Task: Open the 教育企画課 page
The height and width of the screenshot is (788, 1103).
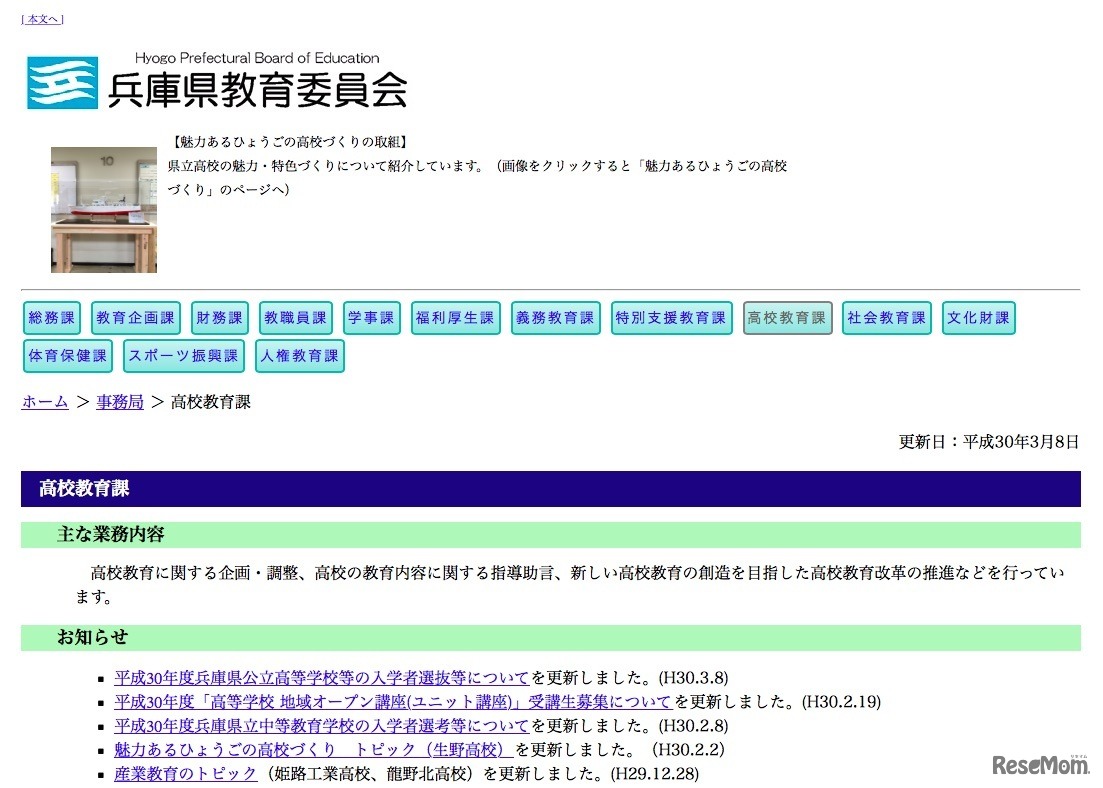Action: [x=135, y=317]
